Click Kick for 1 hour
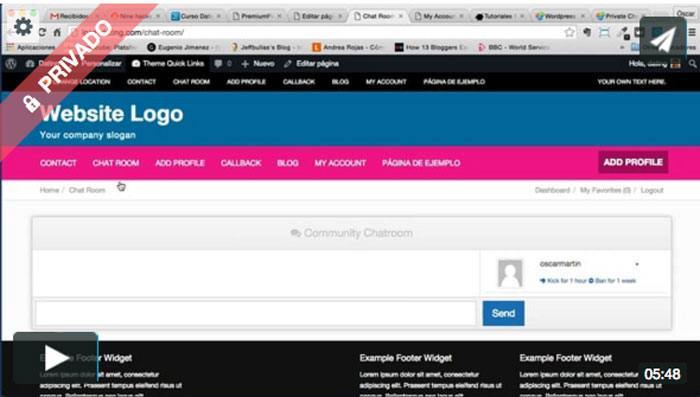Viewport: 700px width, 397px height. [563, 281]
